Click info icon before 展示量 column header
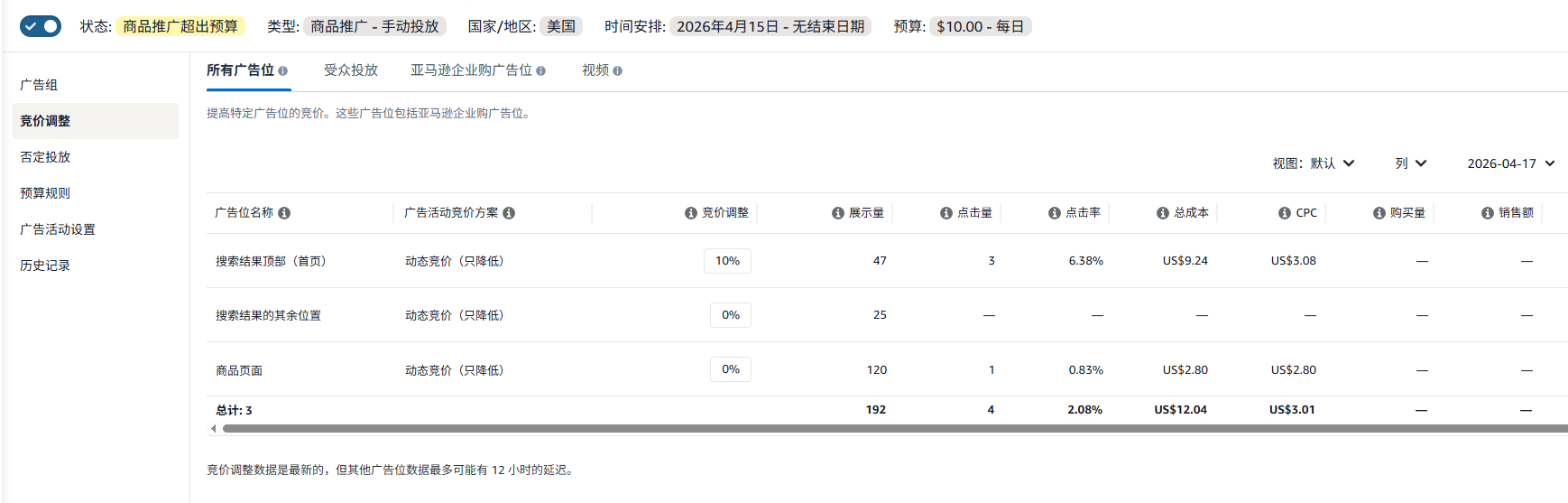Viewport: 1568px width, 503px height. 837,213
